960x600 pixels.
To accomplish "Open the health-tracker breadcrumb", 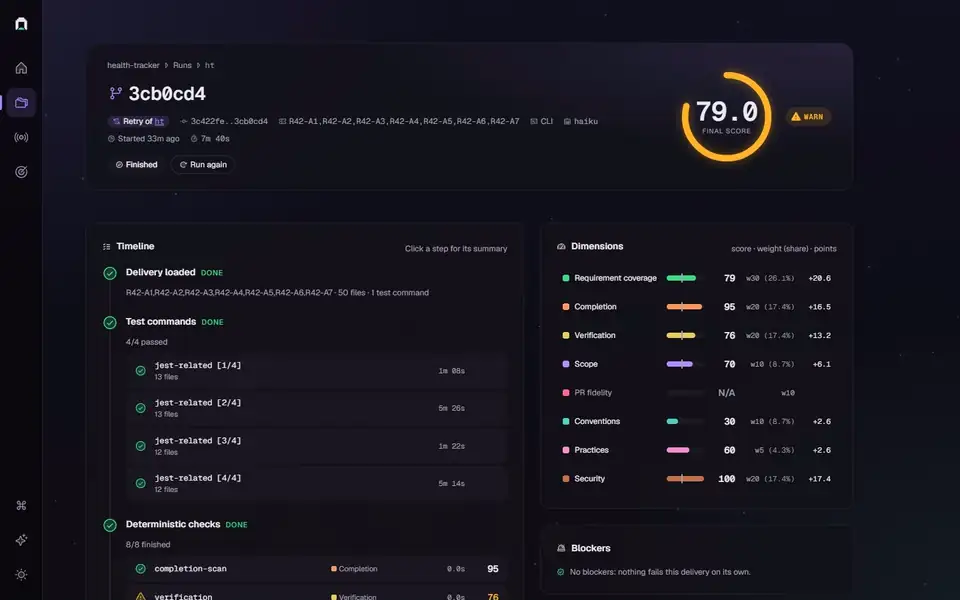I will pos(133,65).
